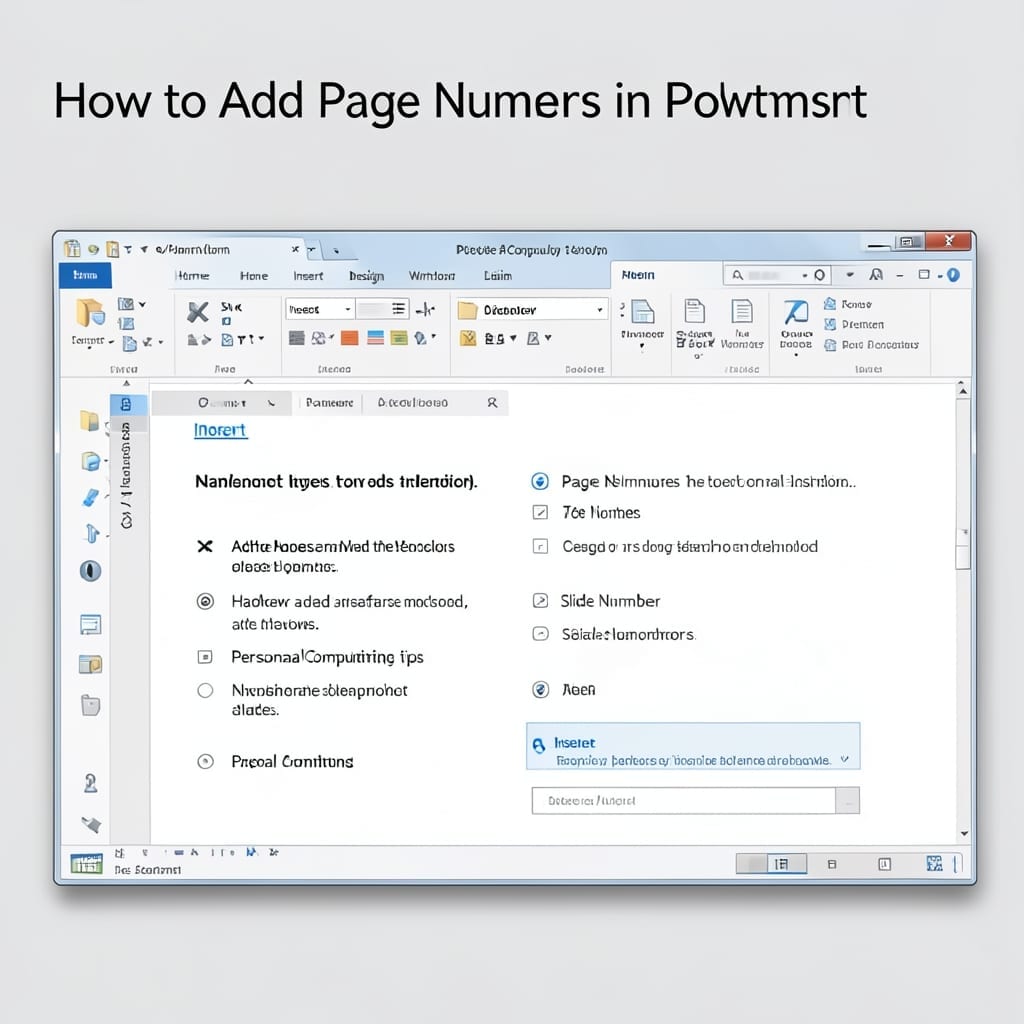The image size is (1024, 1024).
Task: Select the Prœoal Conntuns radio option
Action: click(205, 761)
